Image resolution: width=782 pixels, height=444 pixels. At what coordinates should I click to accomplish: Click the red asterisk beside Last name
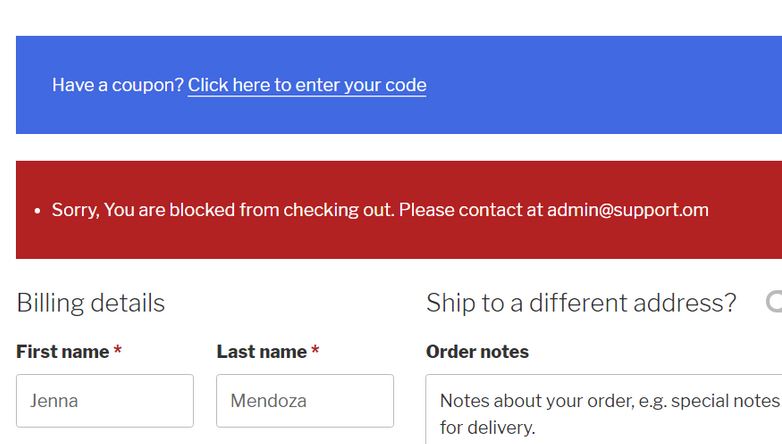click(315, 350)
